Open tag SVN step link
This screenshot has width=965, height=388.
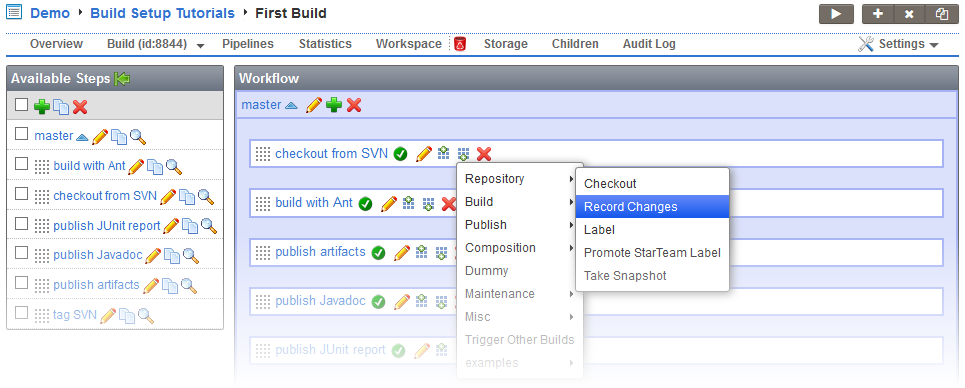point(74,315)
